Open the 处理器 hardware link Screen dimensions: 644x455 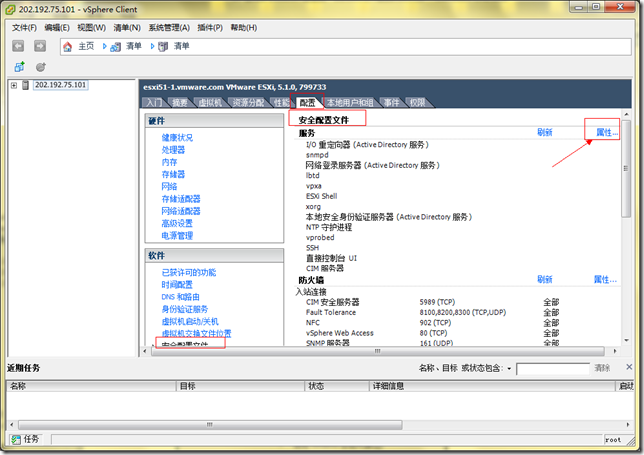(x=173, y=150)
